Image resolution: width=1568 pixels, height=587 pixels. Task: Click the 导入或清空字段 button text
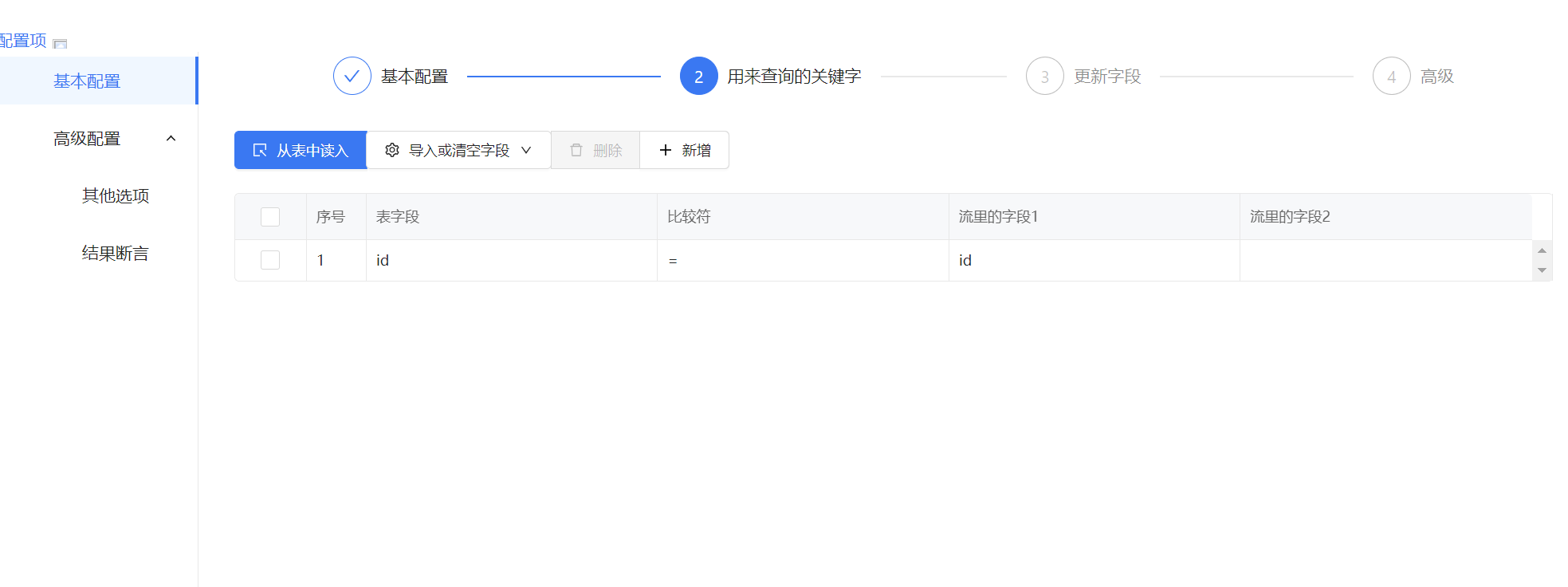point(459,150)
